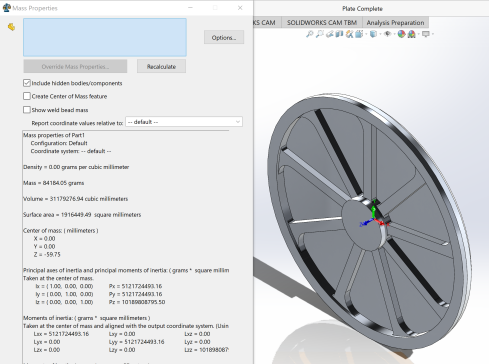
Task: Switch to SOLIDWORKS CAM TBM tab
Action: pos(322,23)
